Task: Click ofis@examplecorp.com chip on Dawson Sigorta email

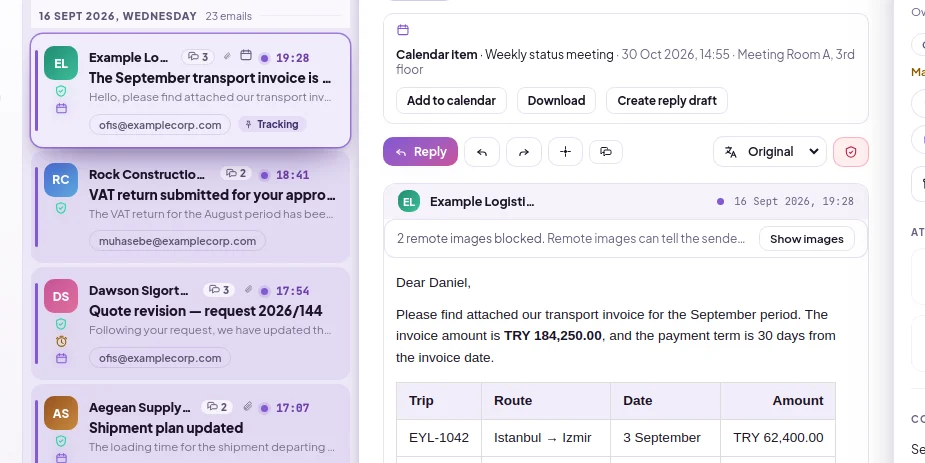Action: tap(160, 358)
